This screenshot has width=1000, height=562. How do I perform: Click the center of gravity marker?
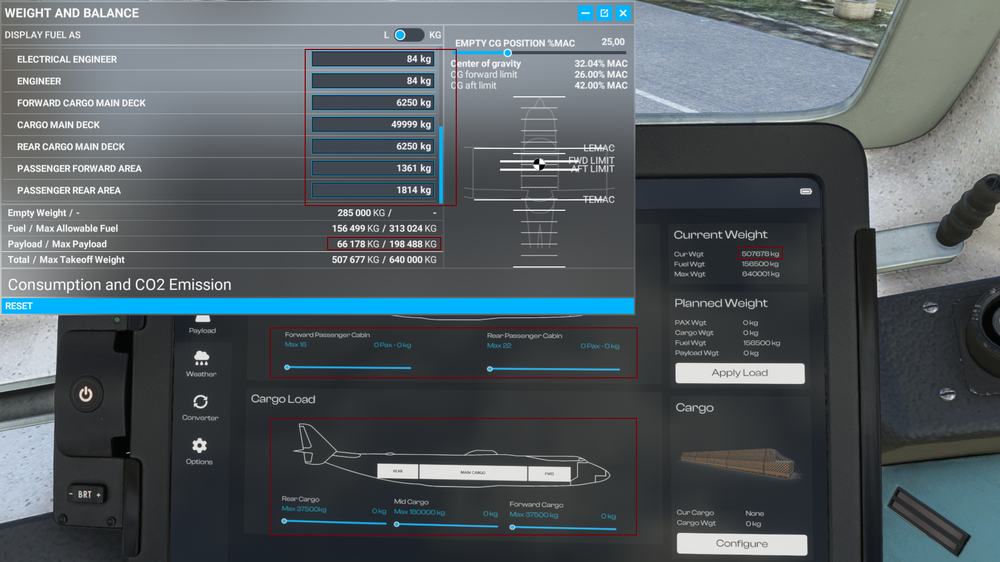coord(539,164)
